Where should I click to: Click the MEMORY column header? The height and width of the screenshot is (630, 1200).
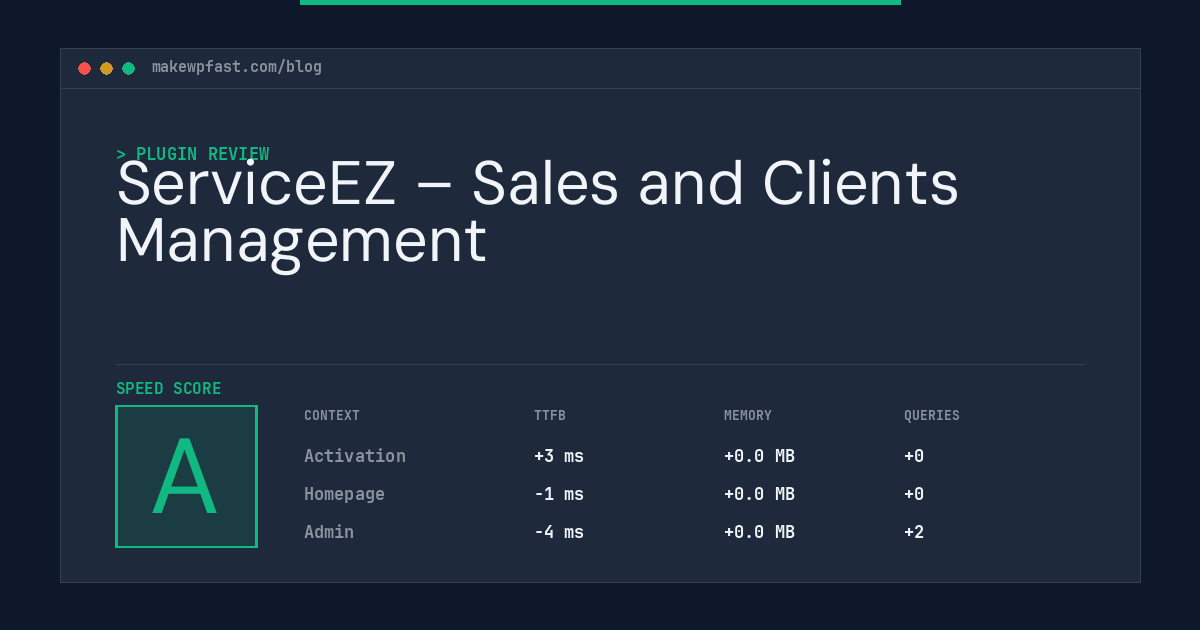coord(748,416)
